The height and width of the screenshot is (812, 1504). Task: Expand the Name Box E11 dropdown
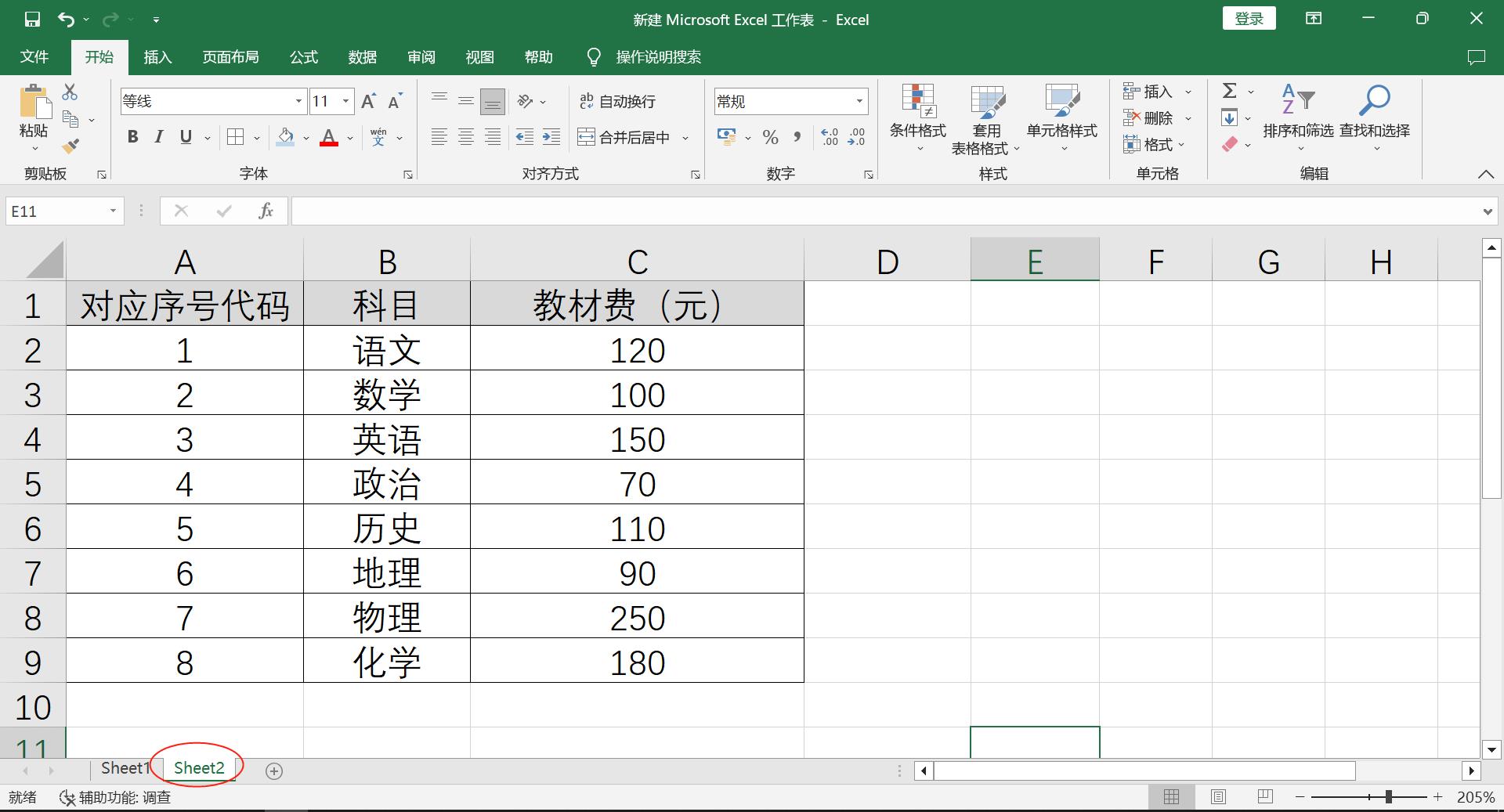point(113,211)
